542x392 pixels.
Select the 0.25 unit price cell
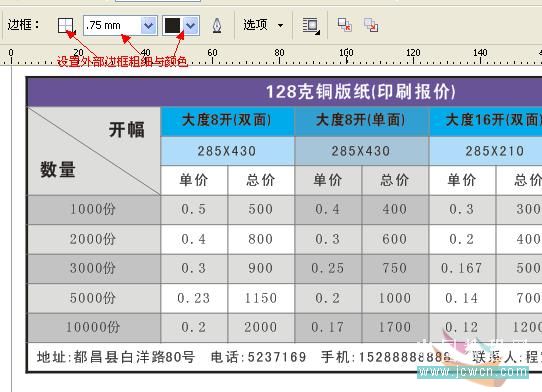tap(328, 269)
